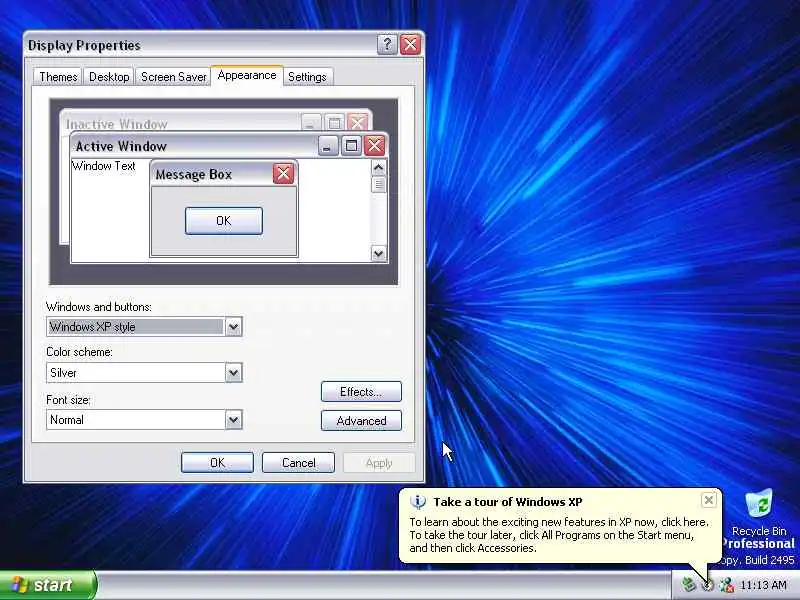Image resolution: width=800 pixels, height=600 pixels.
Task: Open the Recycle Bin icon
Action: [x=759, y=512]
